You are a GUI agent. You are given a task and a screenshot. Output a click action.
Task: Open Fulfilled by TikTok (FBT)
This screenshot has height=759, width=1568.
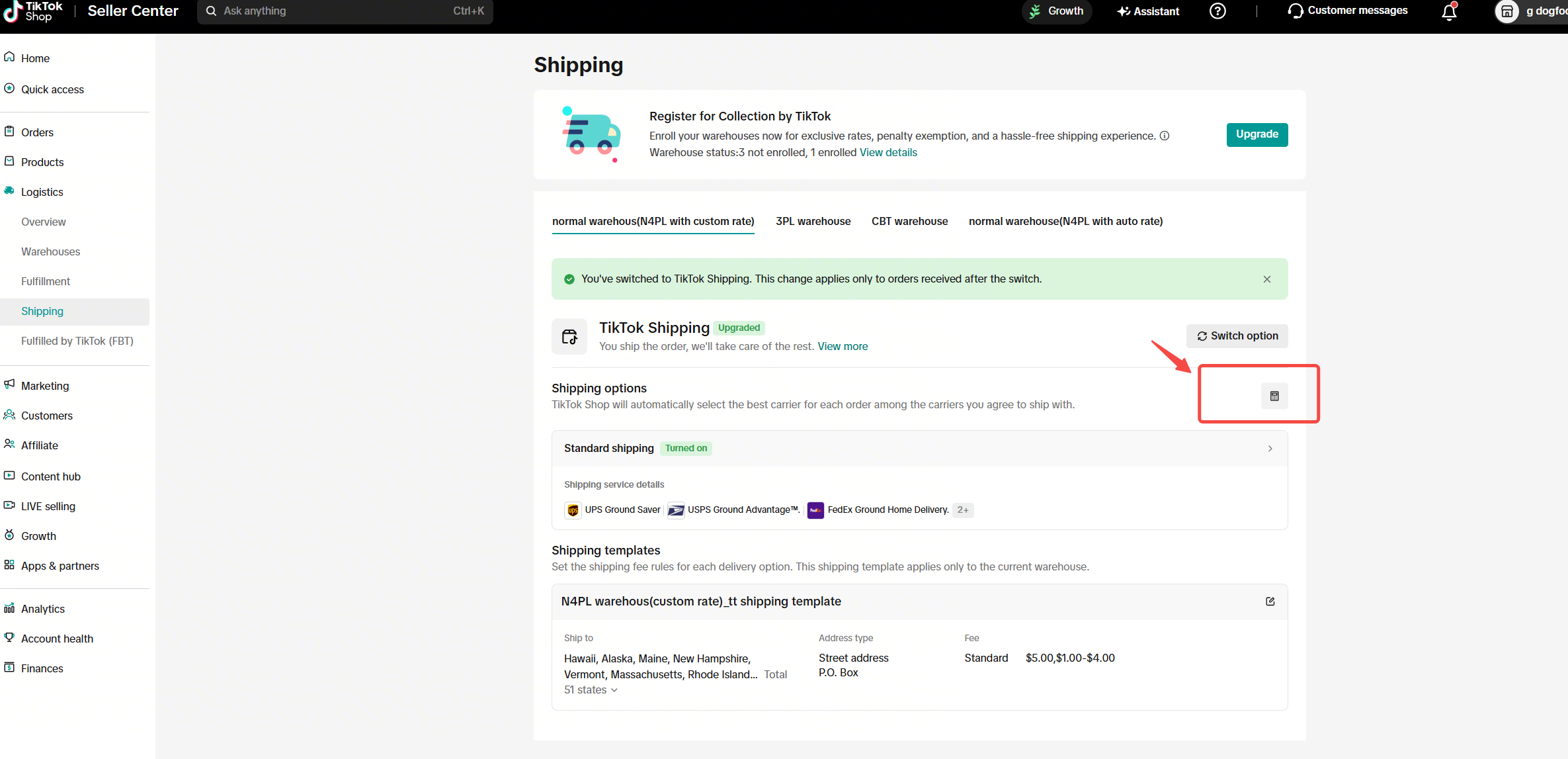[77, 341]
